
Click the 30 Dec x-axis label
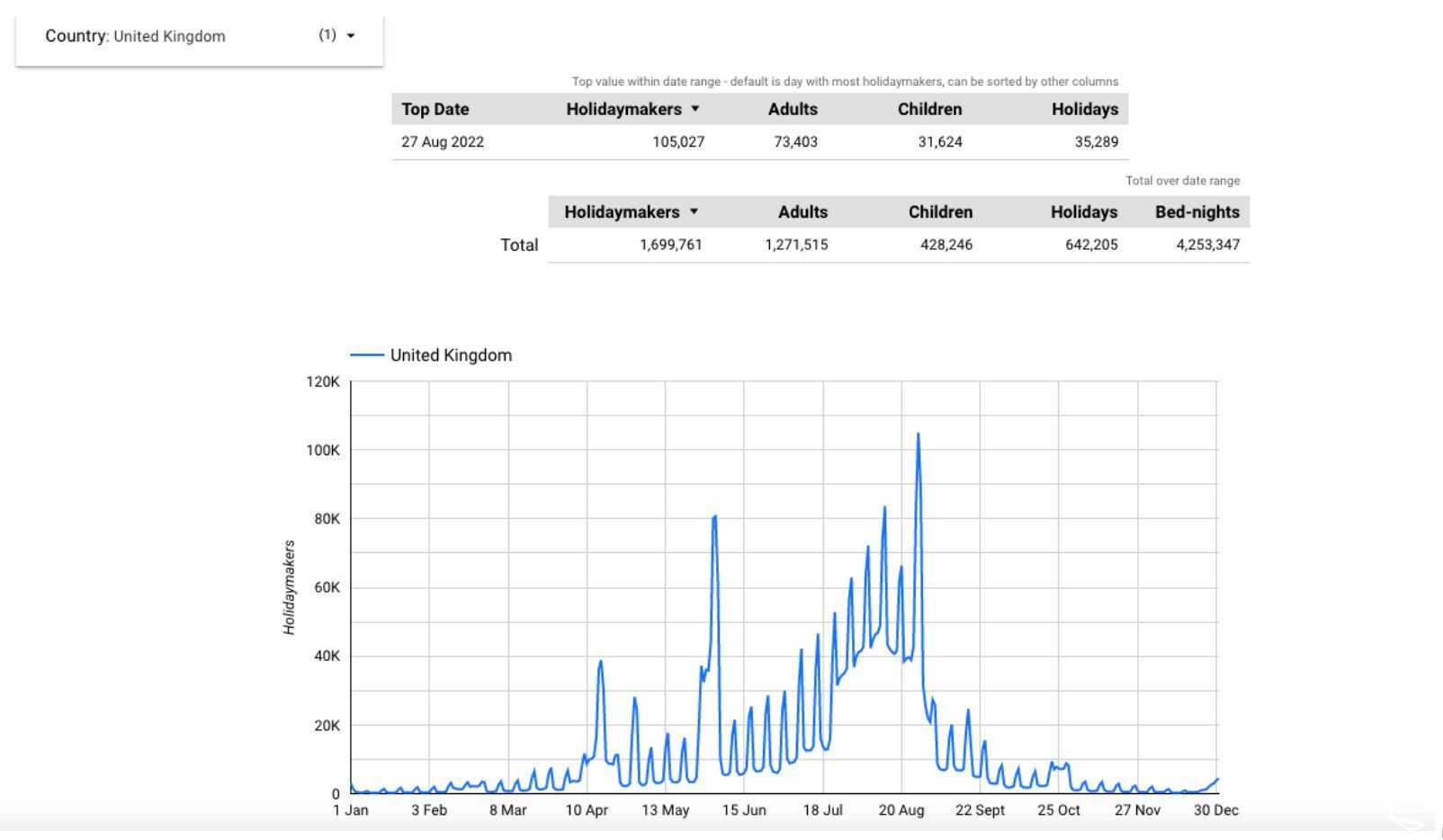coord(1216,810)
